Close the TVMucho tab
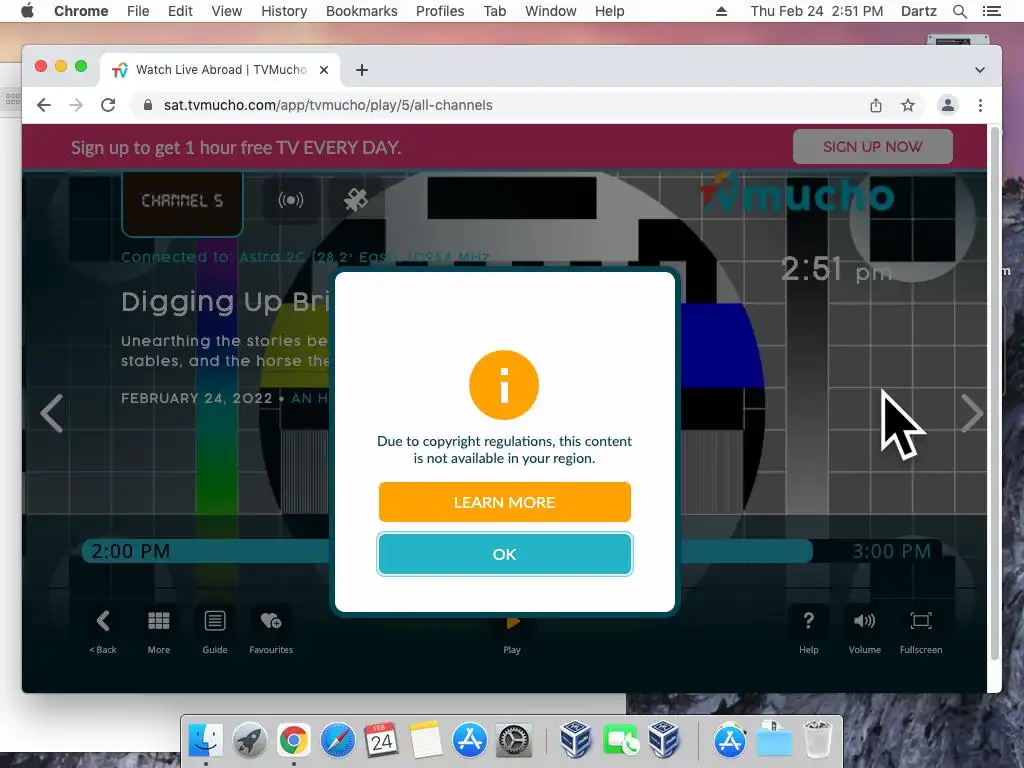This screenshot has height=768, width=1024. click(324, 70)
